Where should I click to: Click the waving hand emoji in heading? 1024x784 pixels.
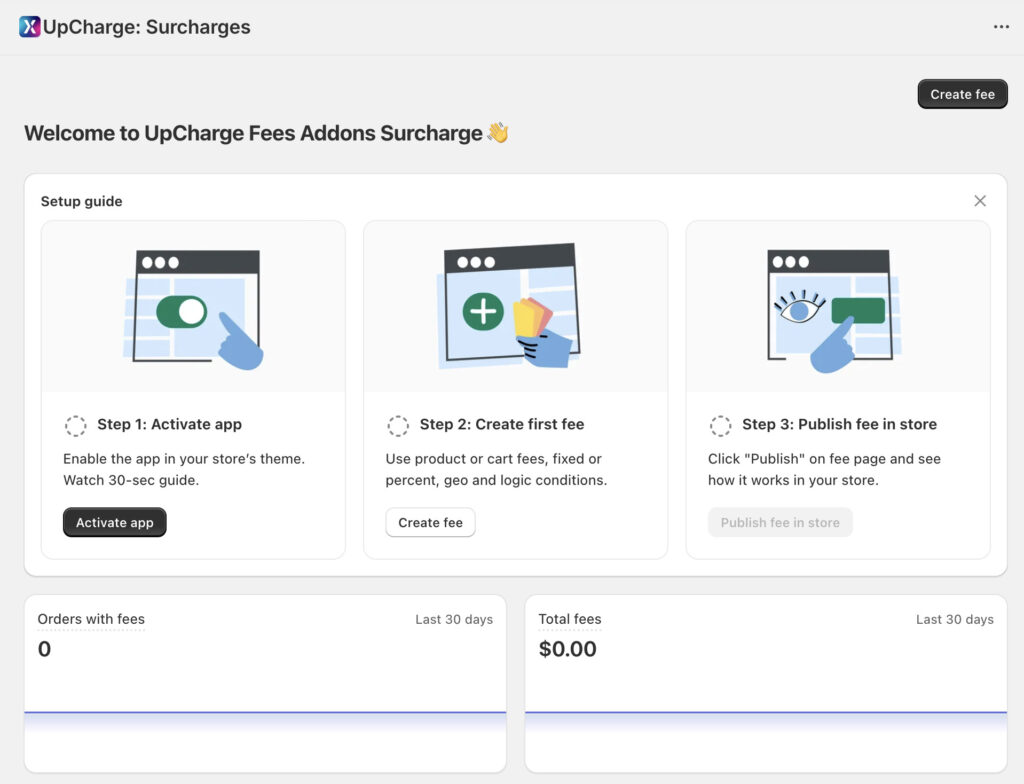498,133
